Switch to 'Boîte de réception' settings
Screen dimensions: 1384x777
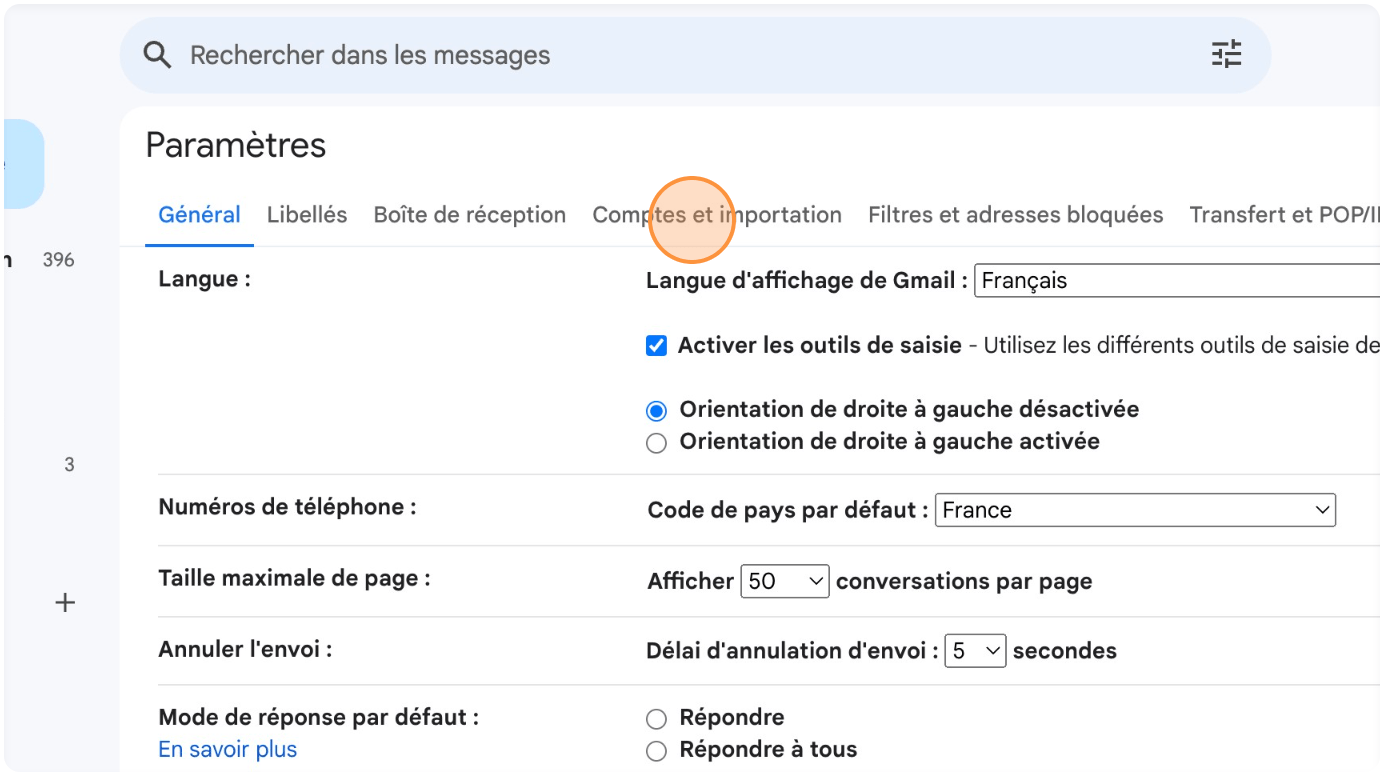469,214
